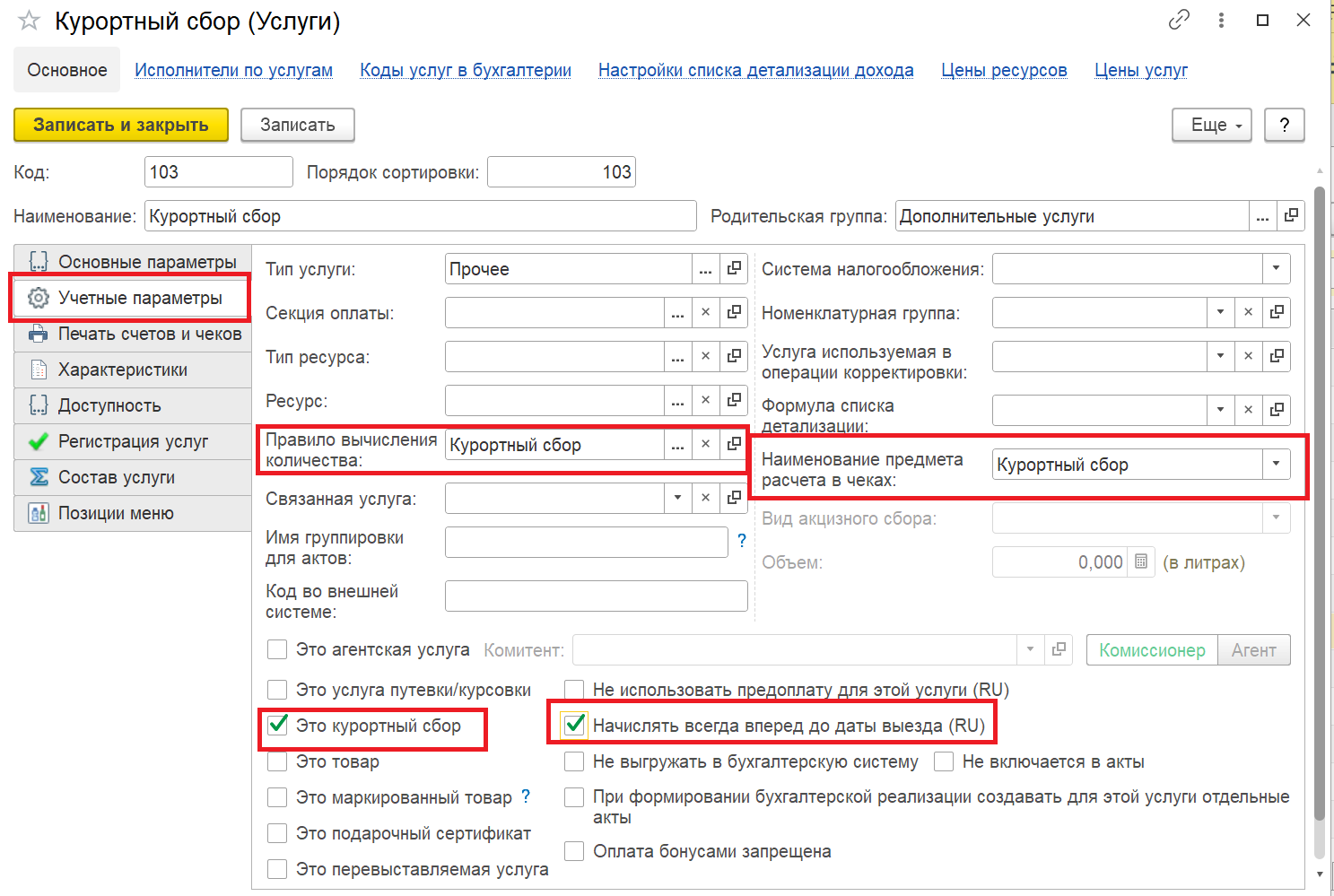1334x896 pixels.
Task: Select the Комиссионер toggle button
Action: tap(1152, 649)
